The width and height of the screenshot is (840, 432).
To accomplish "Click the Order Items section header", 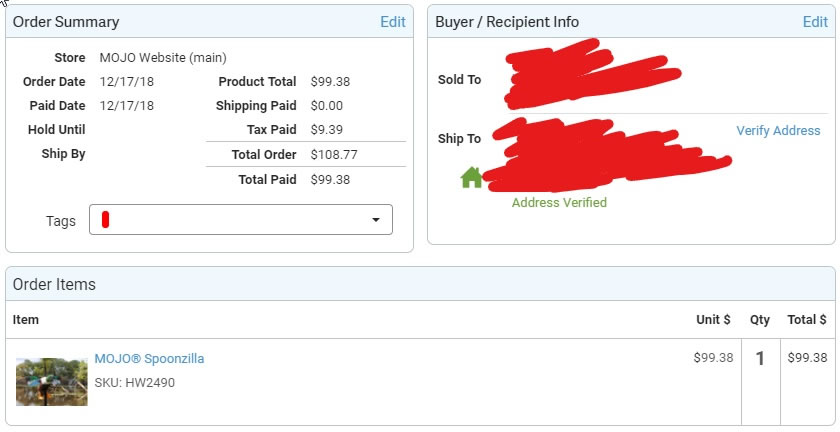I will (54, 285).
